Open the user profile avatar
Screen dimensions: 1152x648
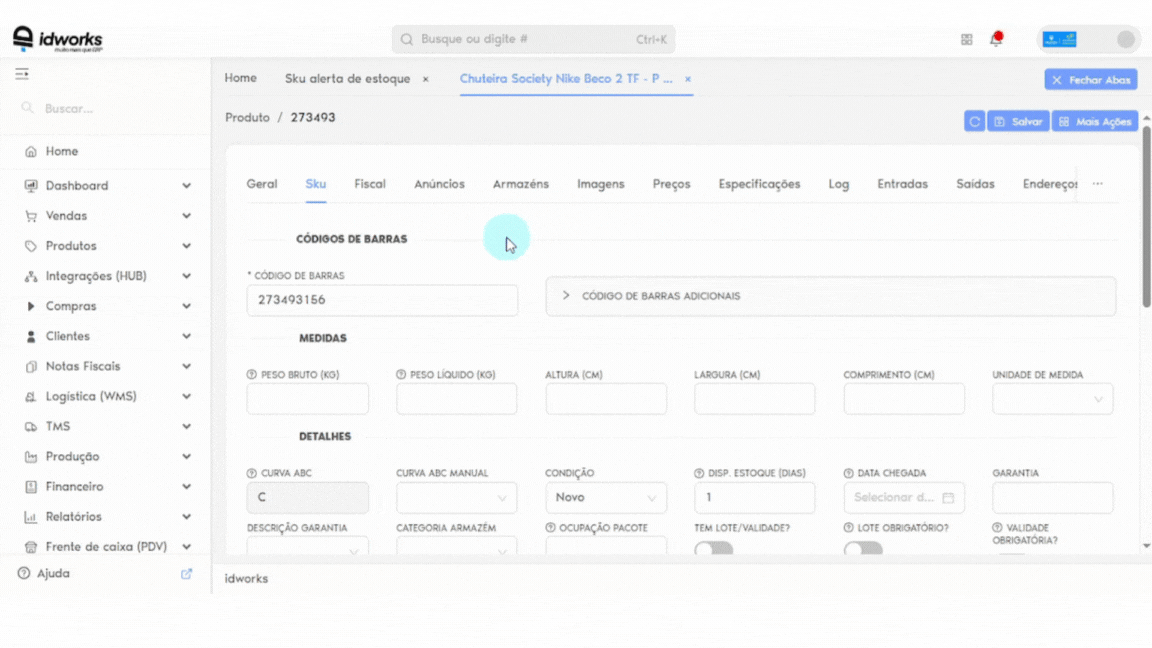click(1125, 40)
